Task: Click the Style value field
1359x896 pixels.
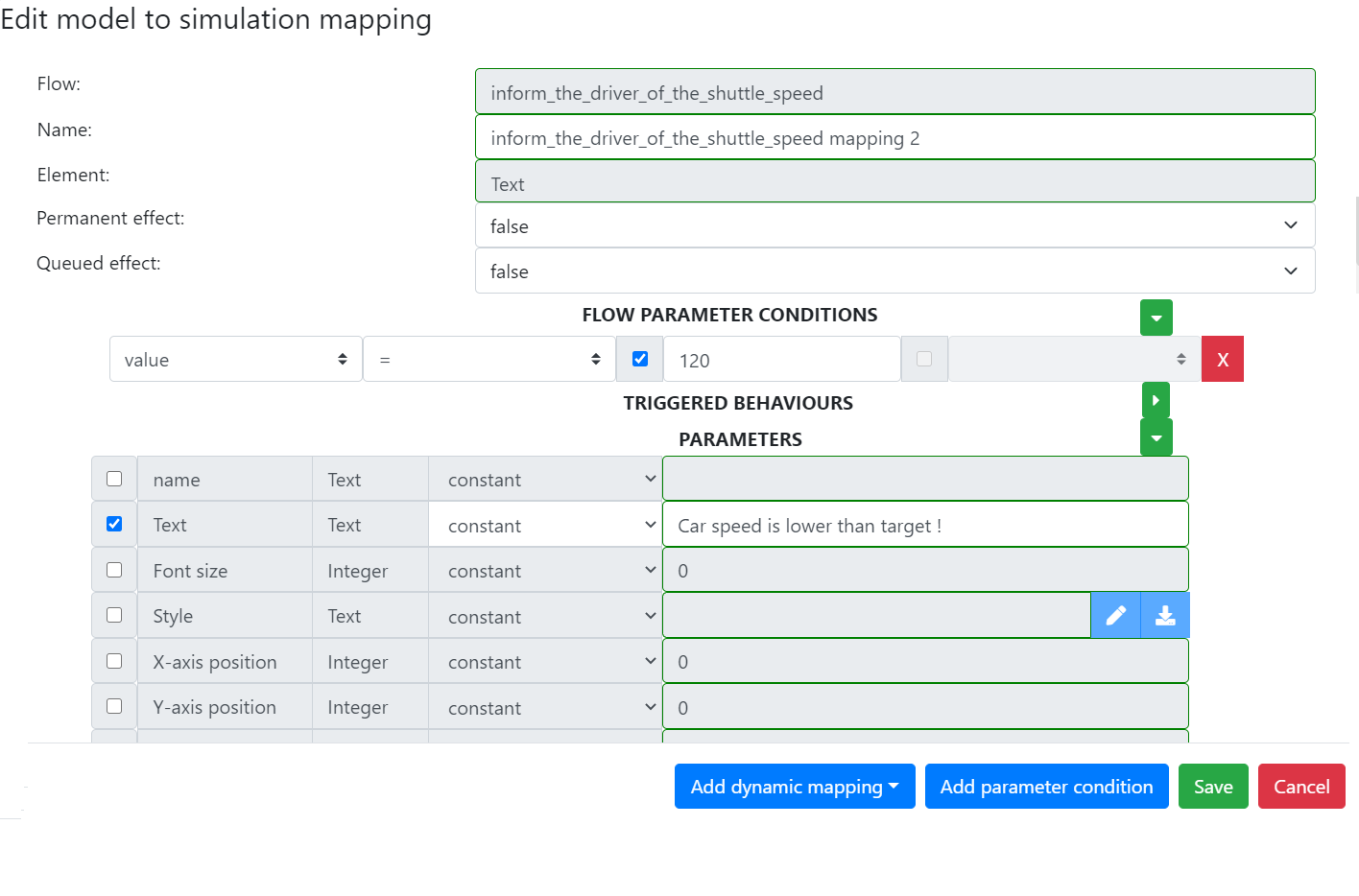Action: point(876,616)
